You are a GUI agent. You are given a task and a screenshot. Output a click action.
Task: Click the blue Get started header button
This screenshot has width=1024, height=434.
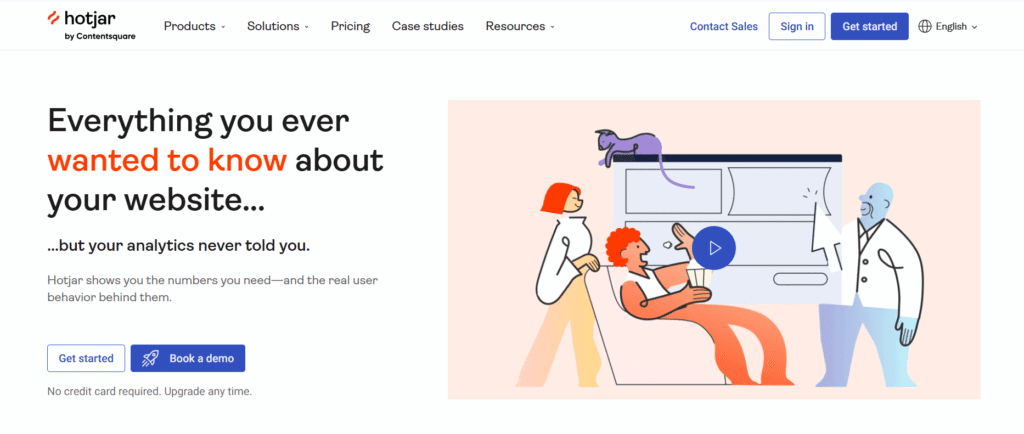tap(869, 26)
